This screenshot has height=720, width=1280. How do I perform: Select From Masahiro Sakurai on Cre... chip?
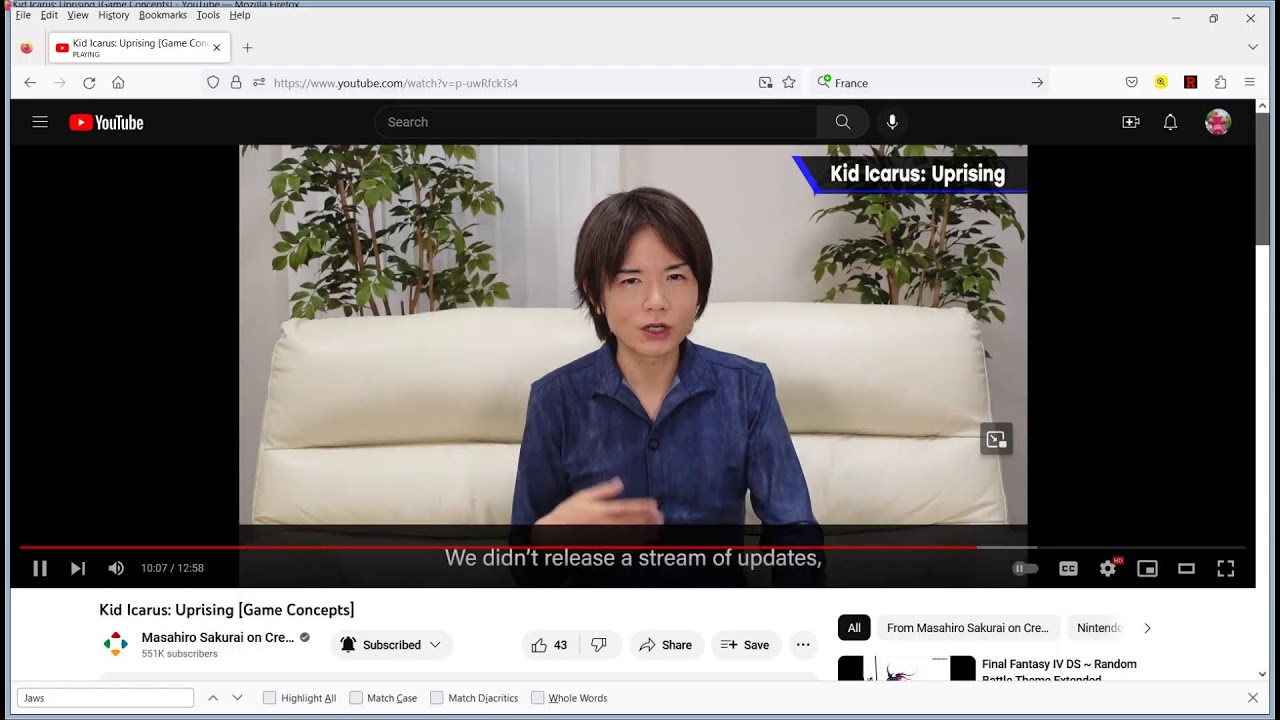pyautogui.click(x=967, y=628)
